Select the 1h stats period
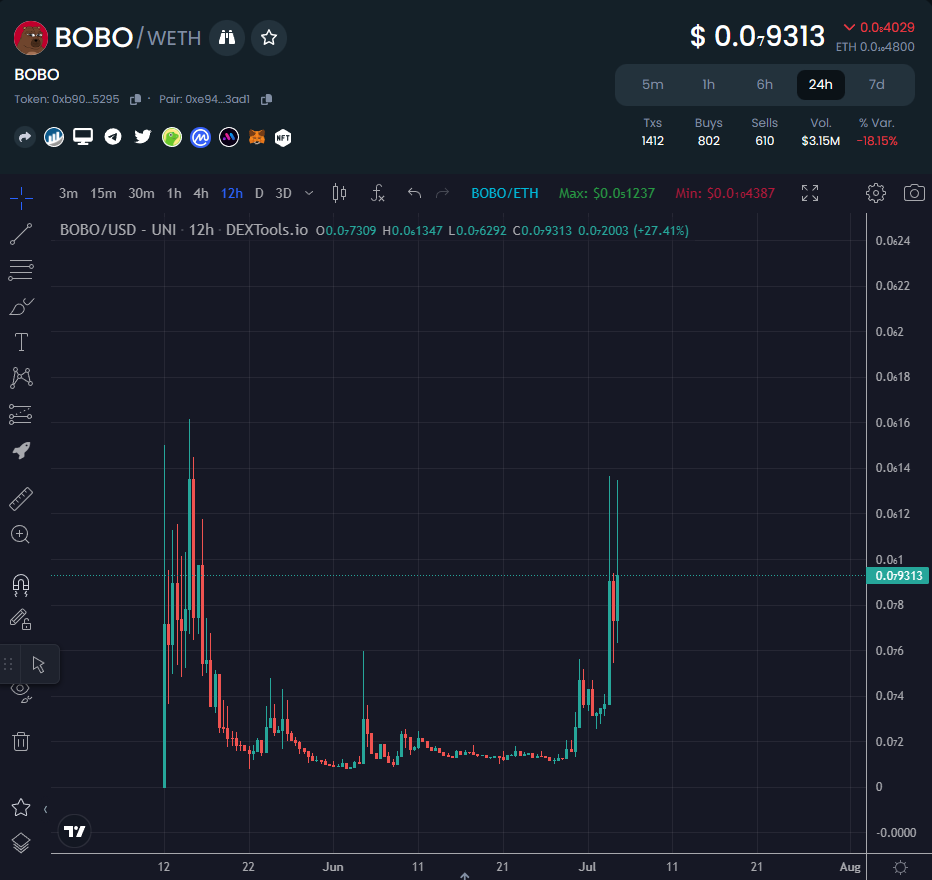Screen dimensions: 932x880 [x=709, y=84]
